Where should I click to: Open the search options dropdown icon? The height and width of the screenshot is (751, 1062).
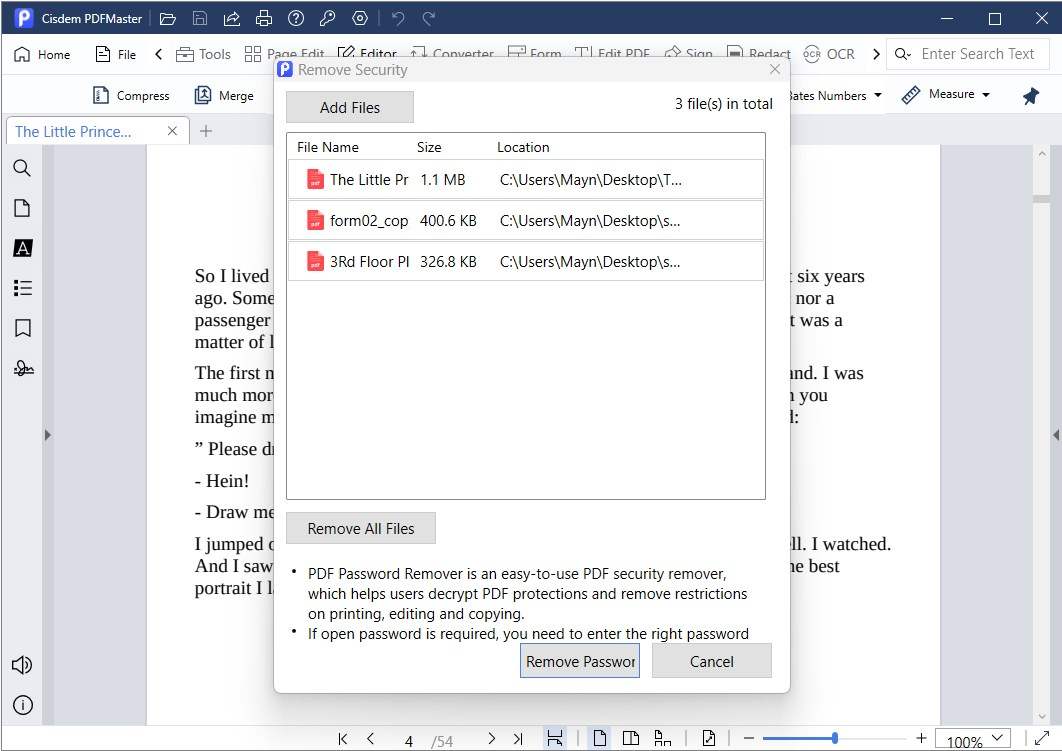903,54
